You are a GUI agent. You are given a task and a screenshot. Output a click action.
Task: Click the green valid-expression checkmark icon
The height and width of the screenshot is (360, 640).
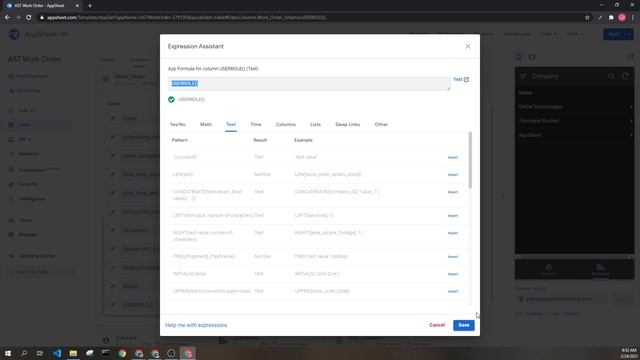click(171, 100)
